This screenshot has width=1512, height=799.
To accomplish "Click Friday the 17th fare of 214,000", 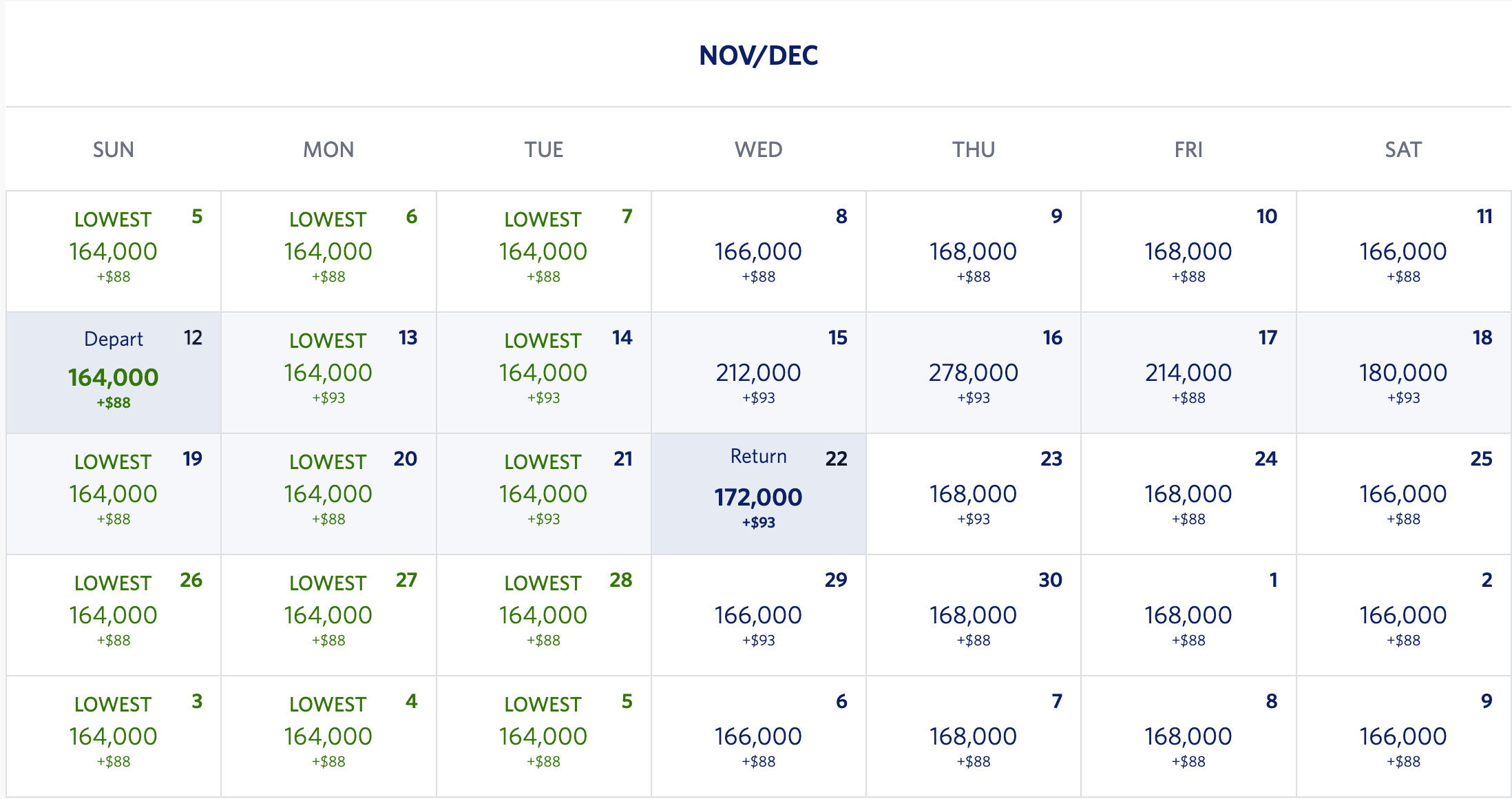I will 1188,373.
